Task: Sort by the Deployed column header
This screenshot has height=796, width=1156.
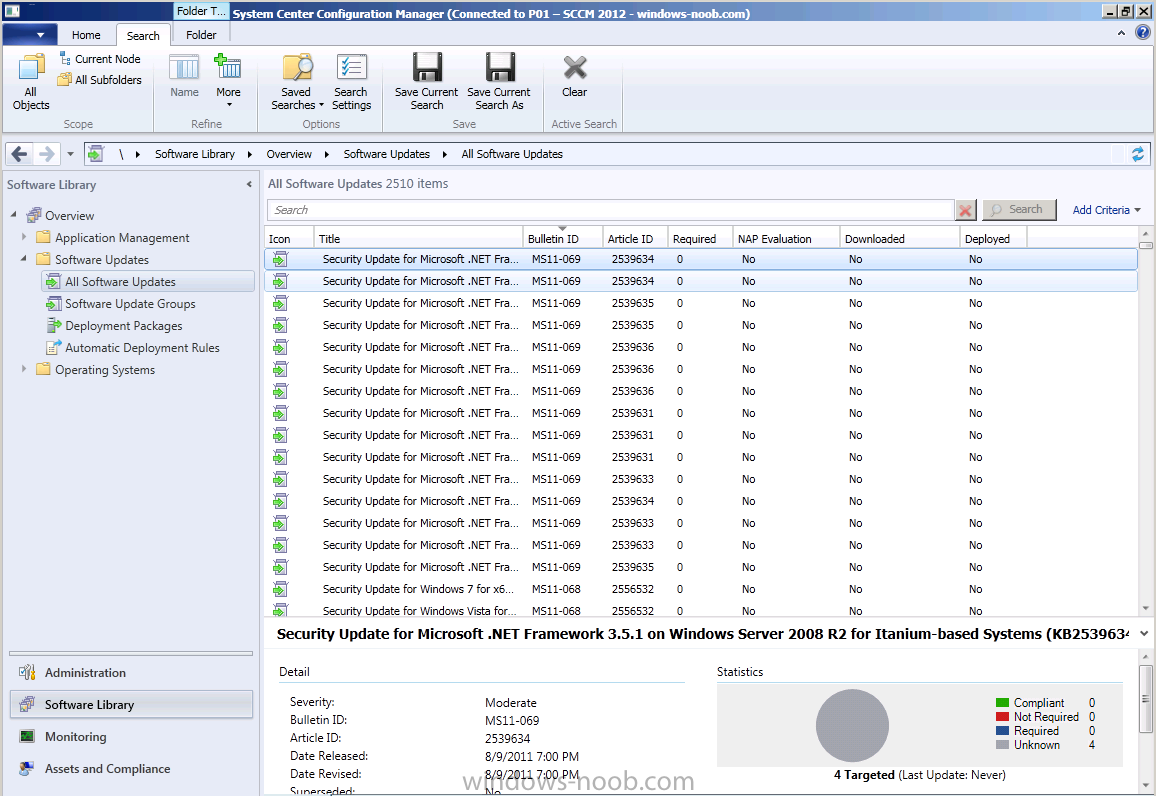Action: click(x=993, y=239)
